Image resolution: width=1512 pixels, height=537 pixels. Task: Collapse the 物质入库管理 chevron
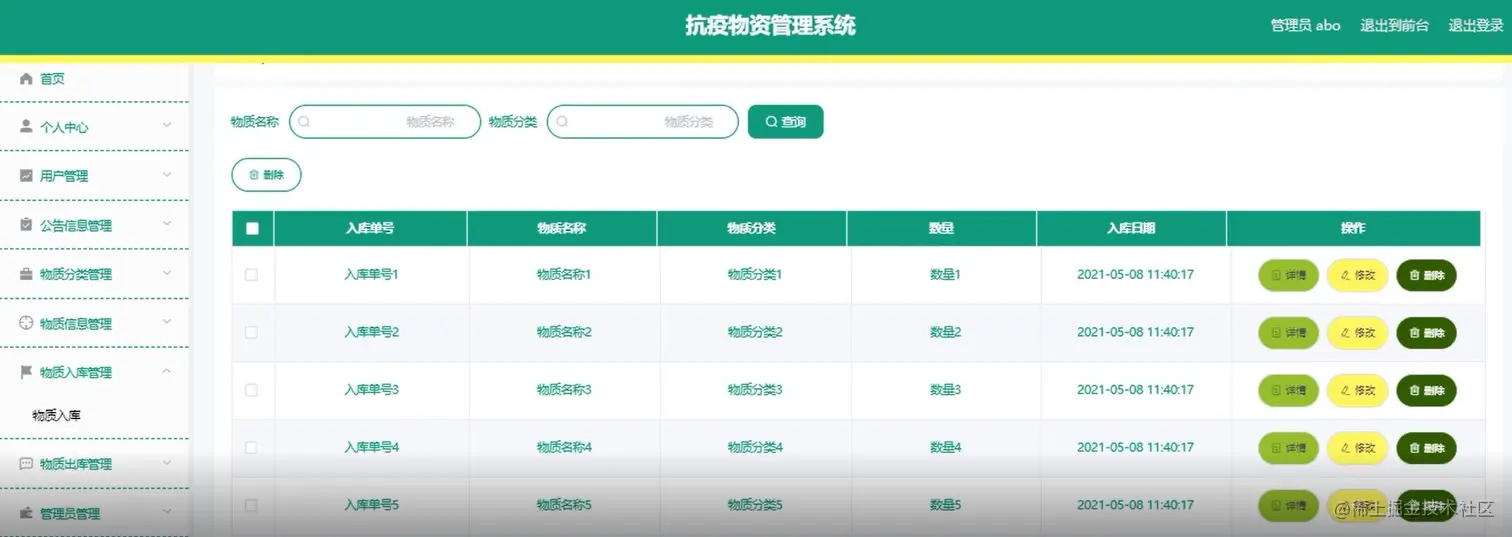(x=167, y=372)
